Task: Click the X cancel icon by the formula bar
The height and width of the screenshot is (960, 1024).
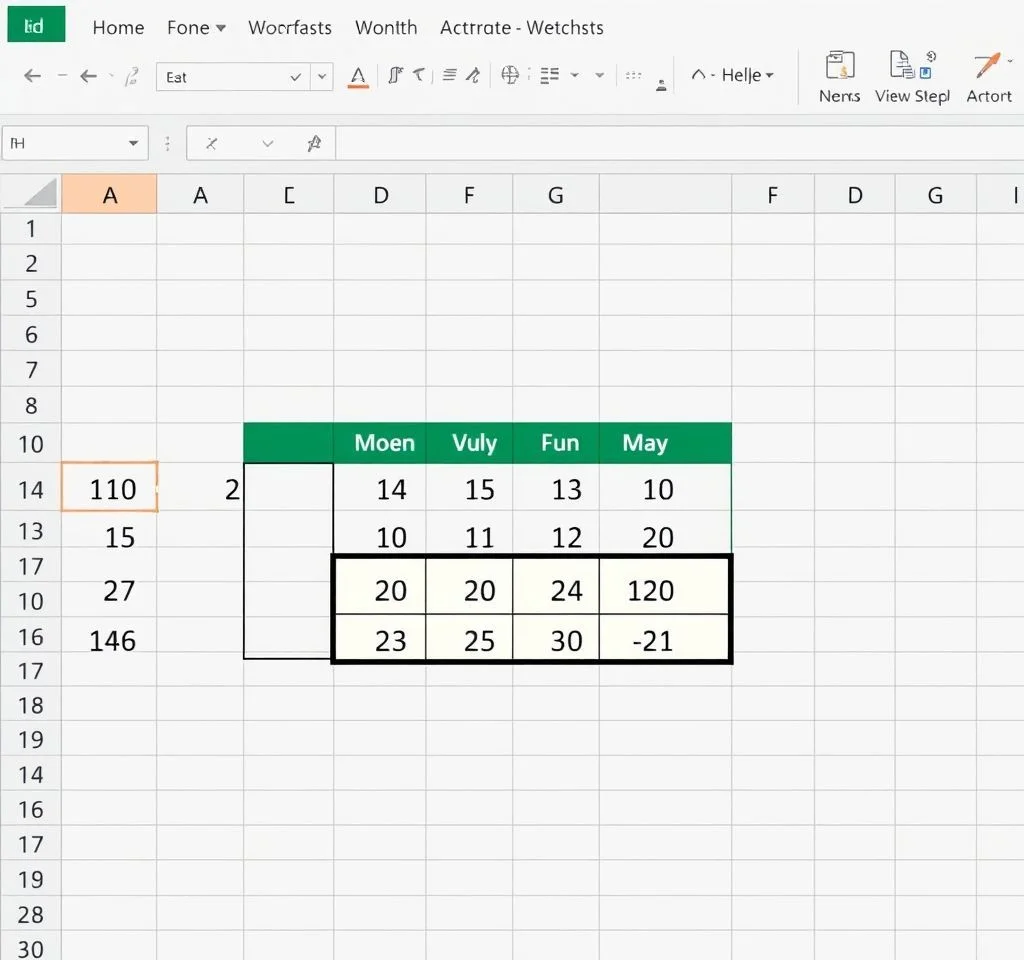Action: click(x=211, y=144)
